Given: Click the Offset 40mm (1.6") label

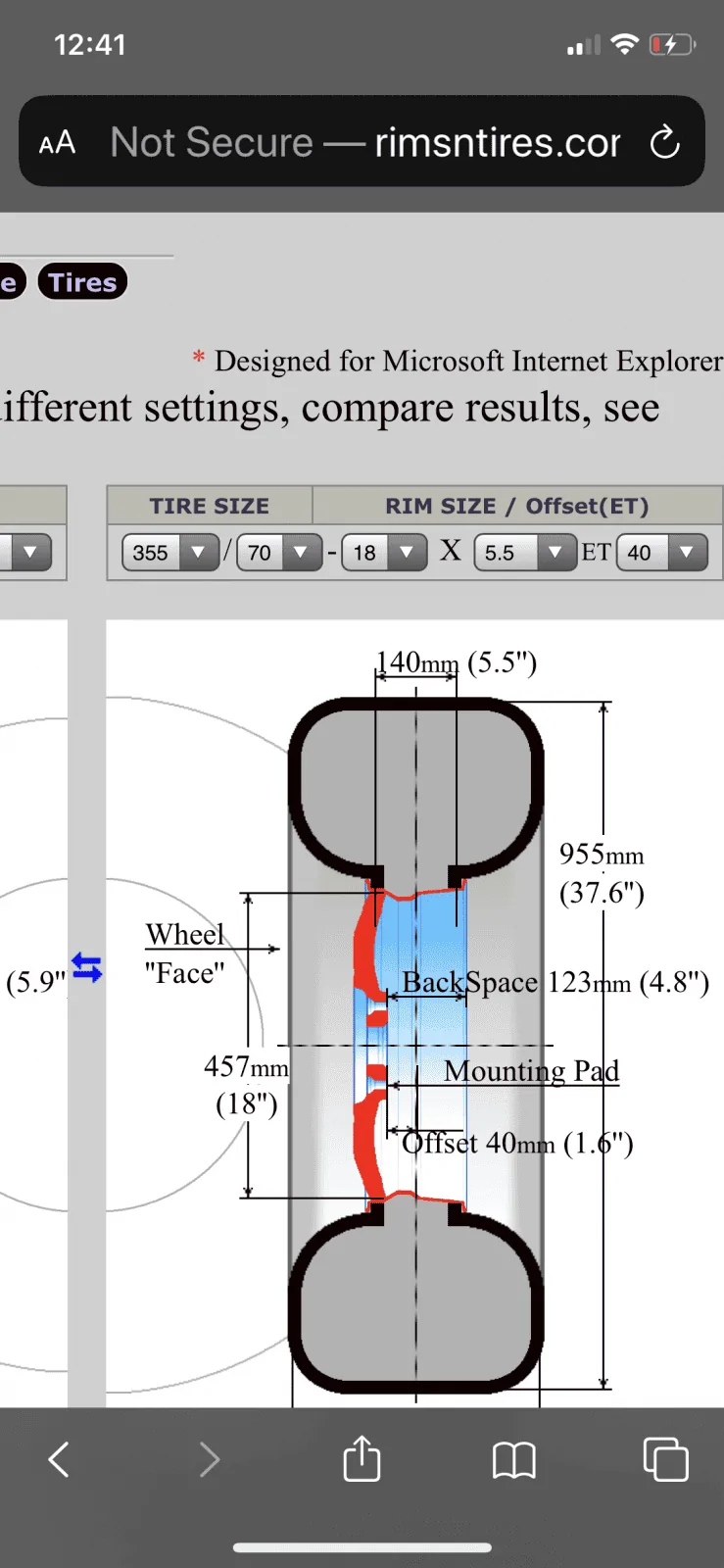Looking at the screenshot, I should click(x=517, y=1143).
